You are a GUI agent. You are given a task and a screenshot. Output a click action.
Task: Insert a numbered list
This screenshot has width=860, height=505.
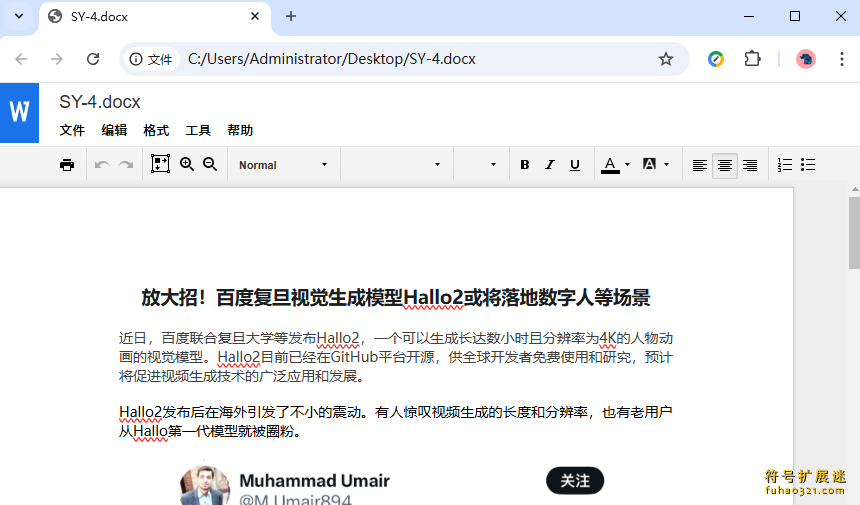coord(785,165)
